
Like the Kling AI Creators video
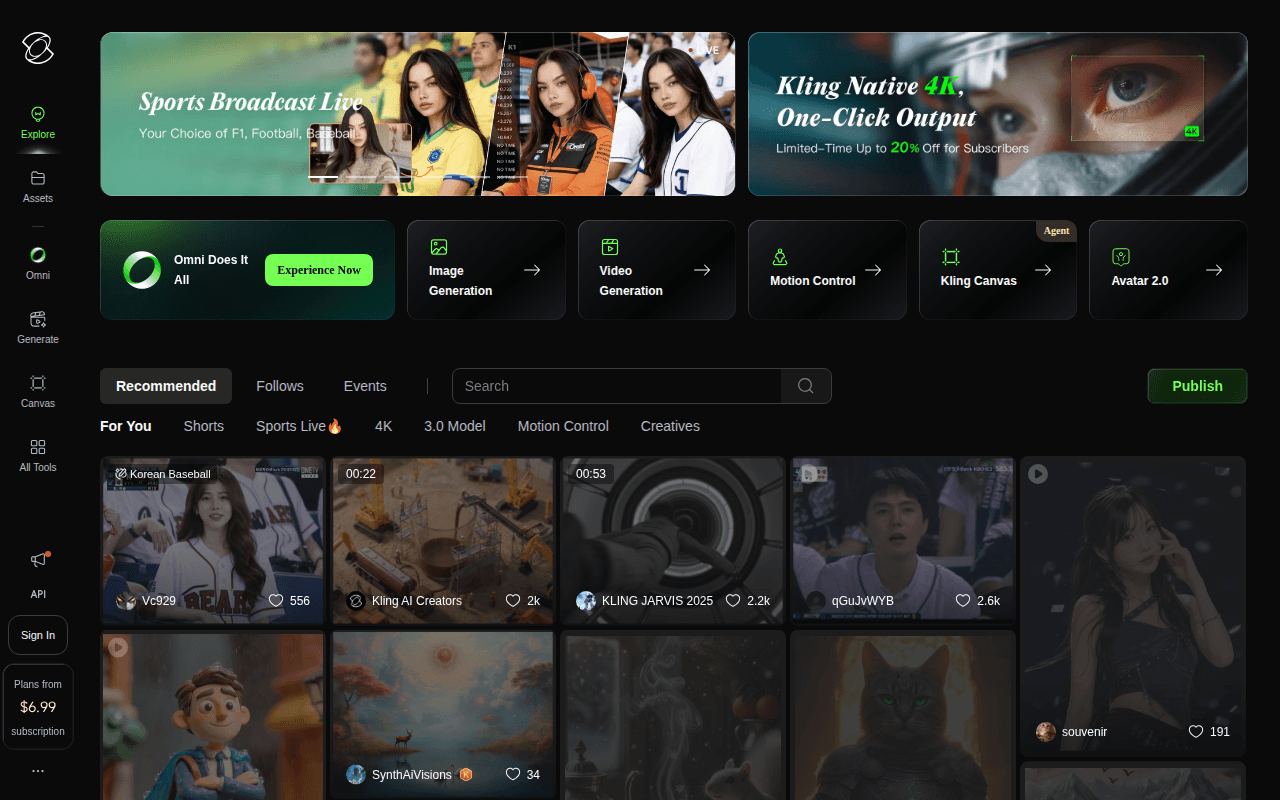(513, 601)
